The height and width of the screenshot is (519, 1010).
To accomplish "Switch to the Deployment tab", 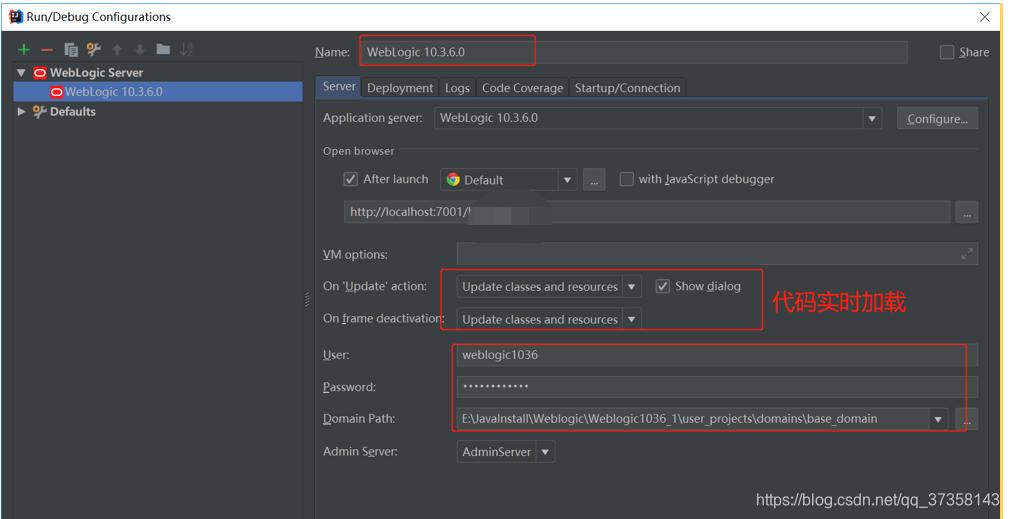I will click(400, 88).
